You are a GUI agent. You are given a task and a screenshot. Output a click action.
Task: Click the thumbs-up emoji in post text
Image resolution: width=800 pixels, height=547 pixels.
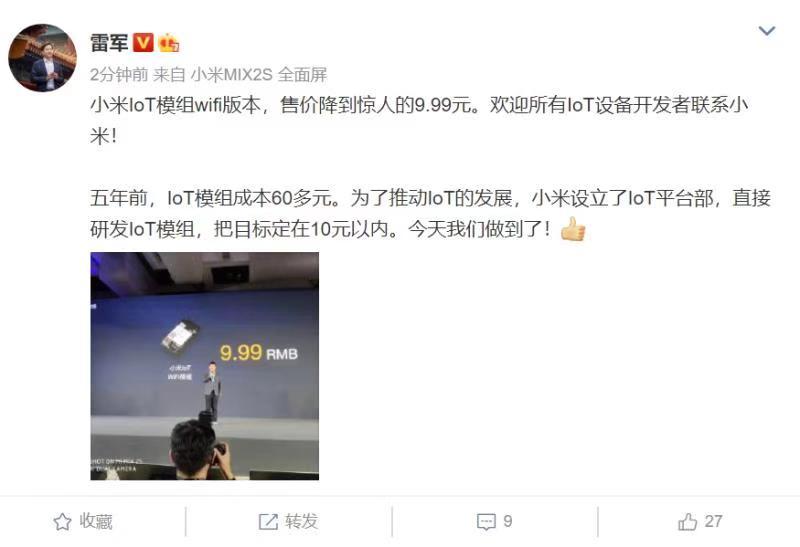point(572,228)
